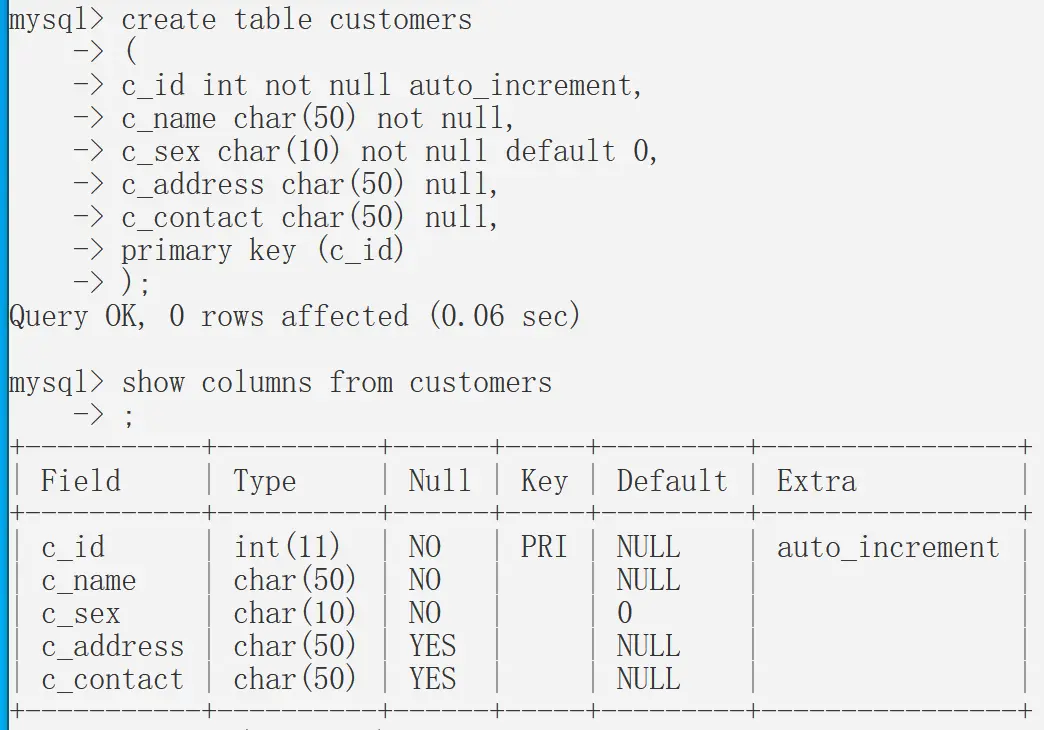Click the 'primary key (c_id)' line

[262, 250]
